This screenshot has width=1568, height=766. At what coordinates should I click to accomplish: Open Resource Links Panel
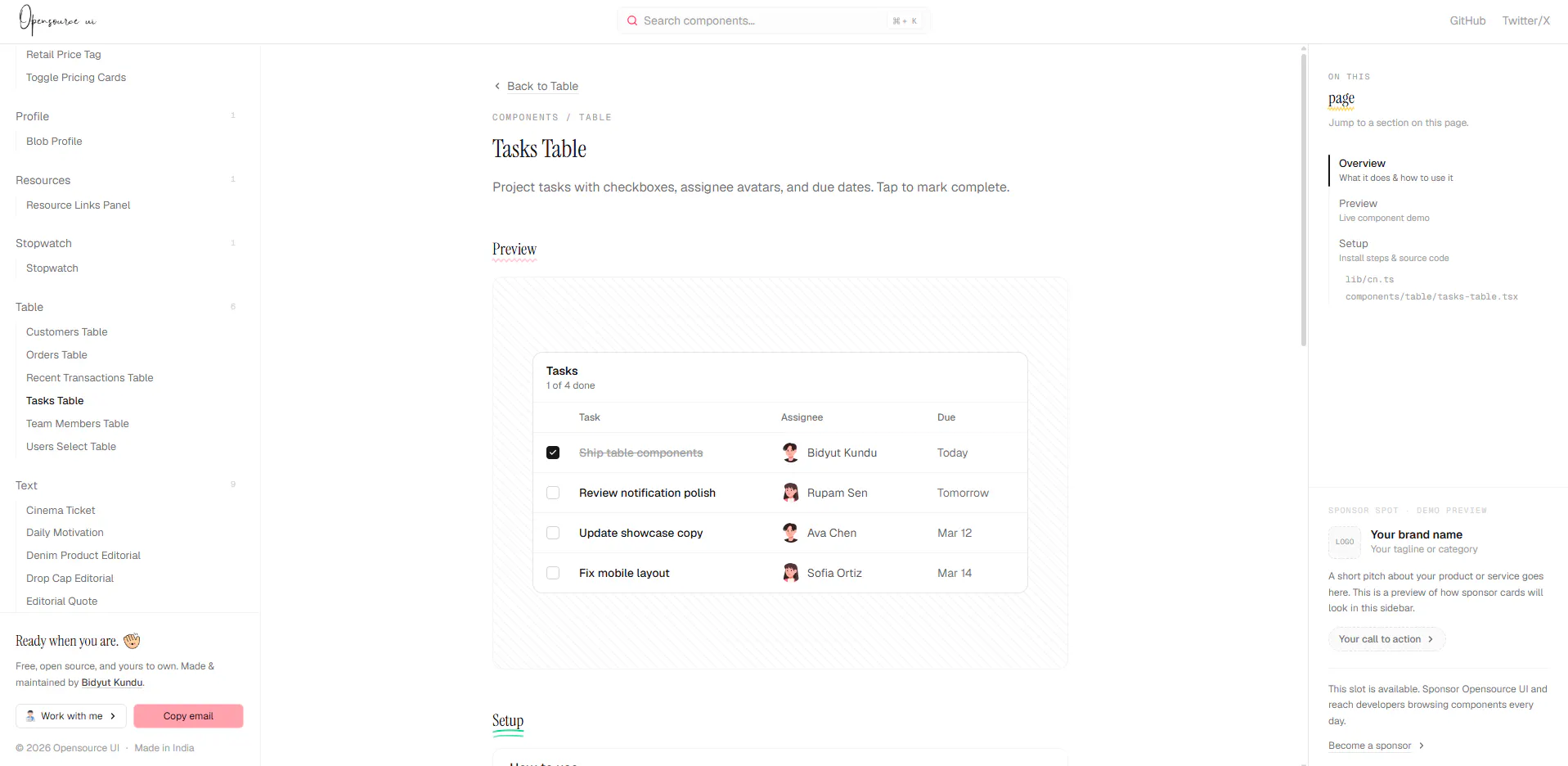78,205
